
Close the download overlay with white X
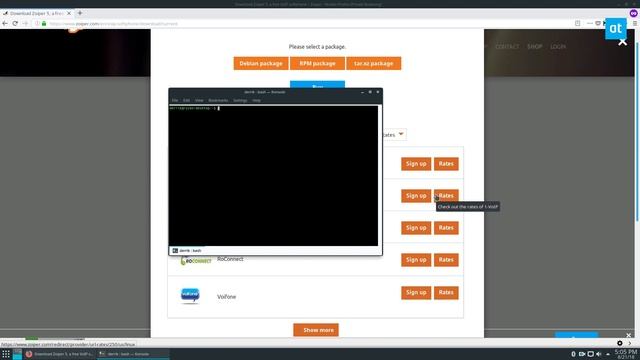click(x=622, y=42)
